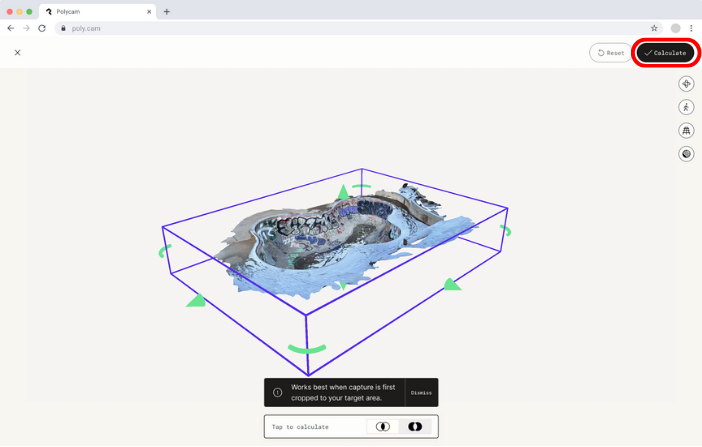
Task: Go forward in browser history
Action: (x=26, y=28)
